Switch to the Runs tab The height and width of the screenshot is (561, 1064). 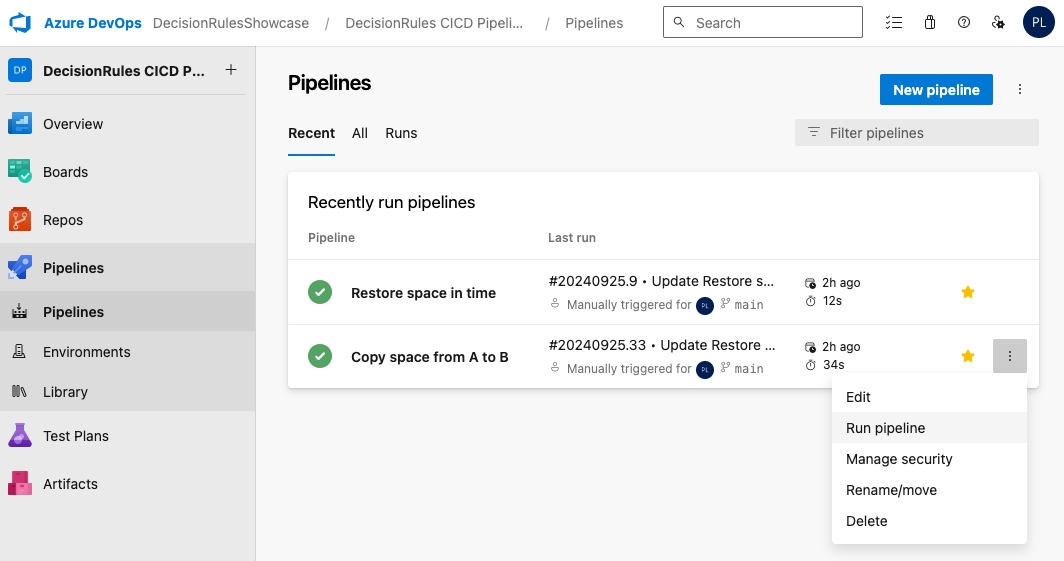click(x=401, y=133)
